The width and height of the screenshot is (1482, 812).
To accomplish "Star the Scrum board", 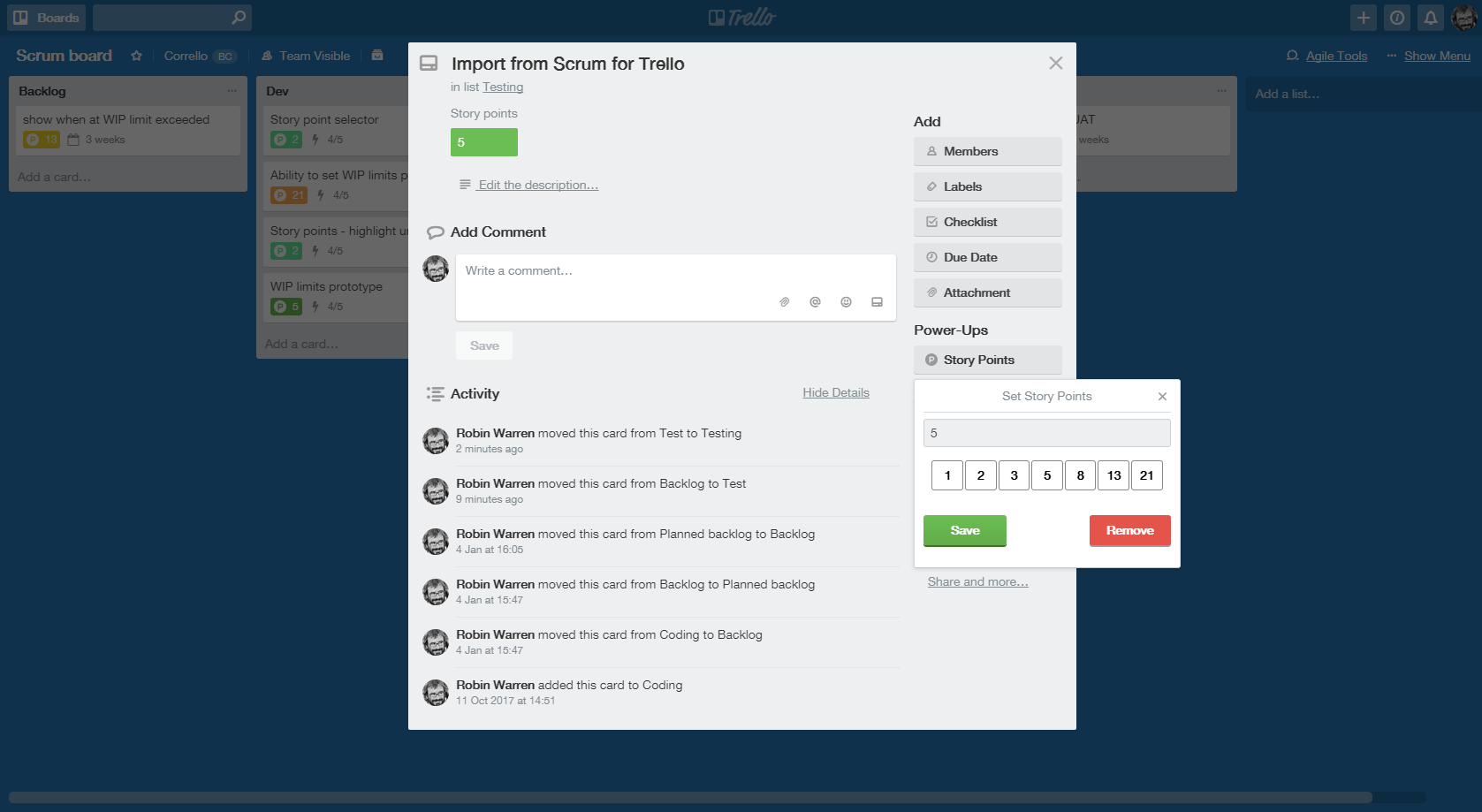I will click(137, 55).
